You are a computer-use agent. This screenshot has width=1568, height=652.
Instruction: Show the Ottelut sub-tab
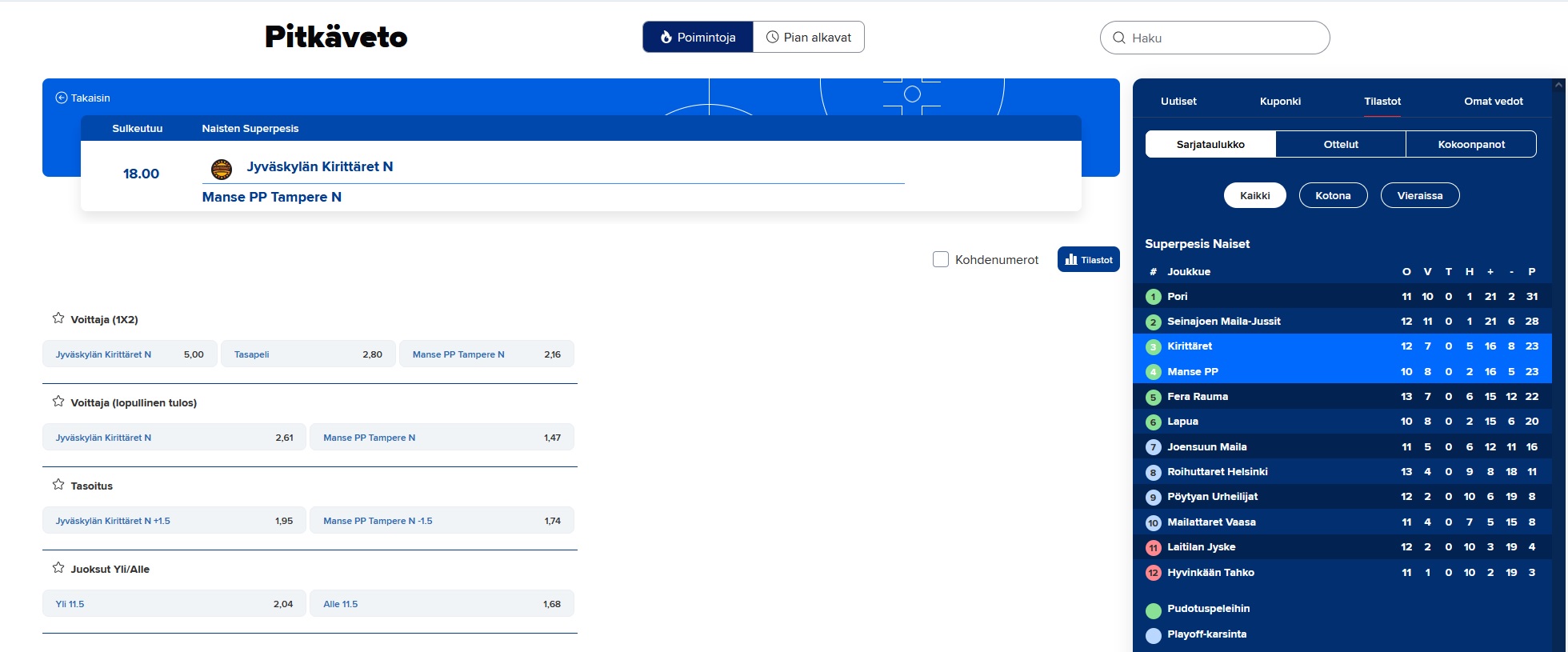coord(1341,144)
